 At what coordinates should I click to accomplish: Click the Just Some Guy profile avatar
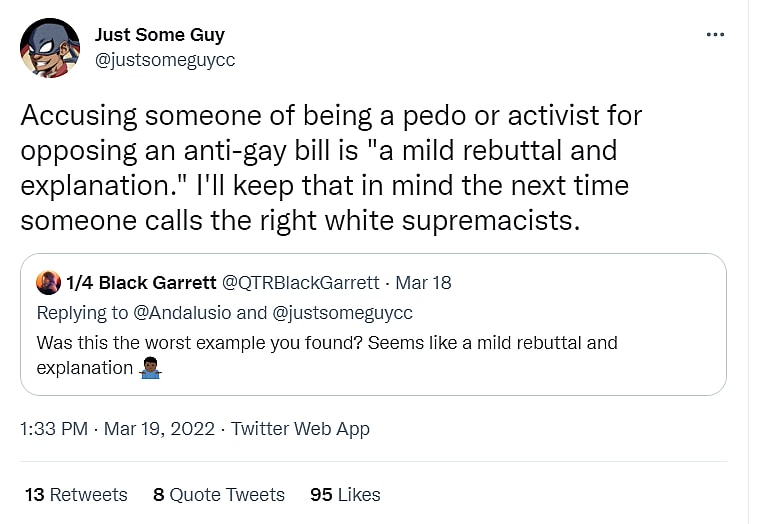point(50,47)
